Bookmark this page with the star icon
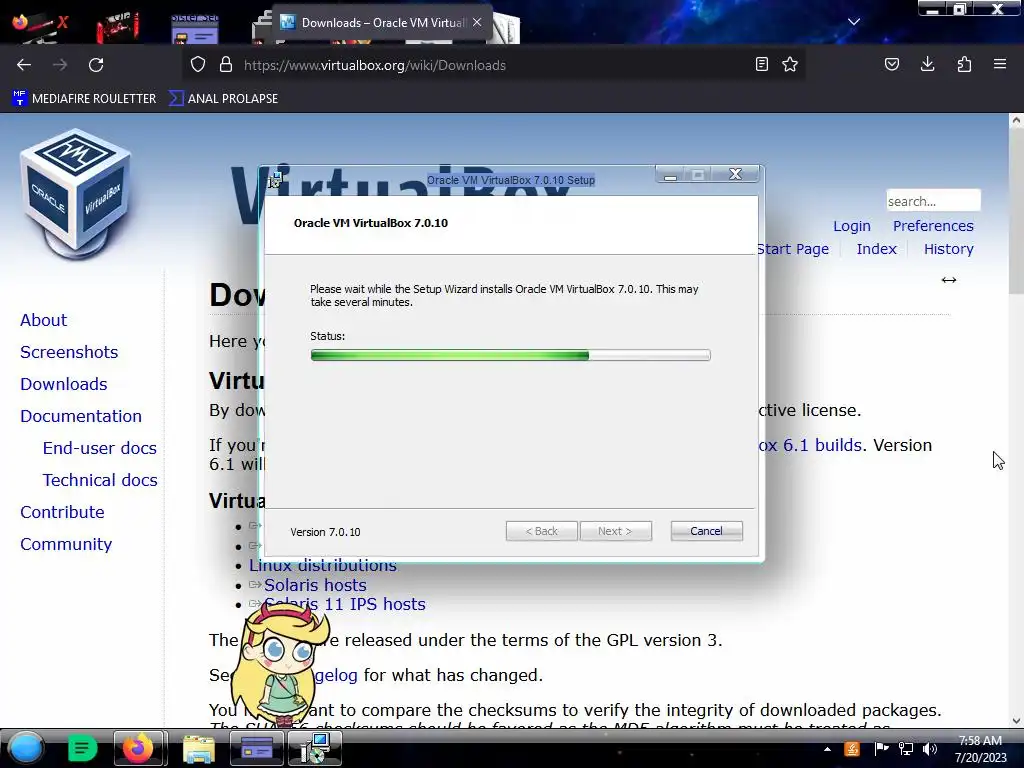The width and height of the screenshot is (1024, 768). [790, 65]
